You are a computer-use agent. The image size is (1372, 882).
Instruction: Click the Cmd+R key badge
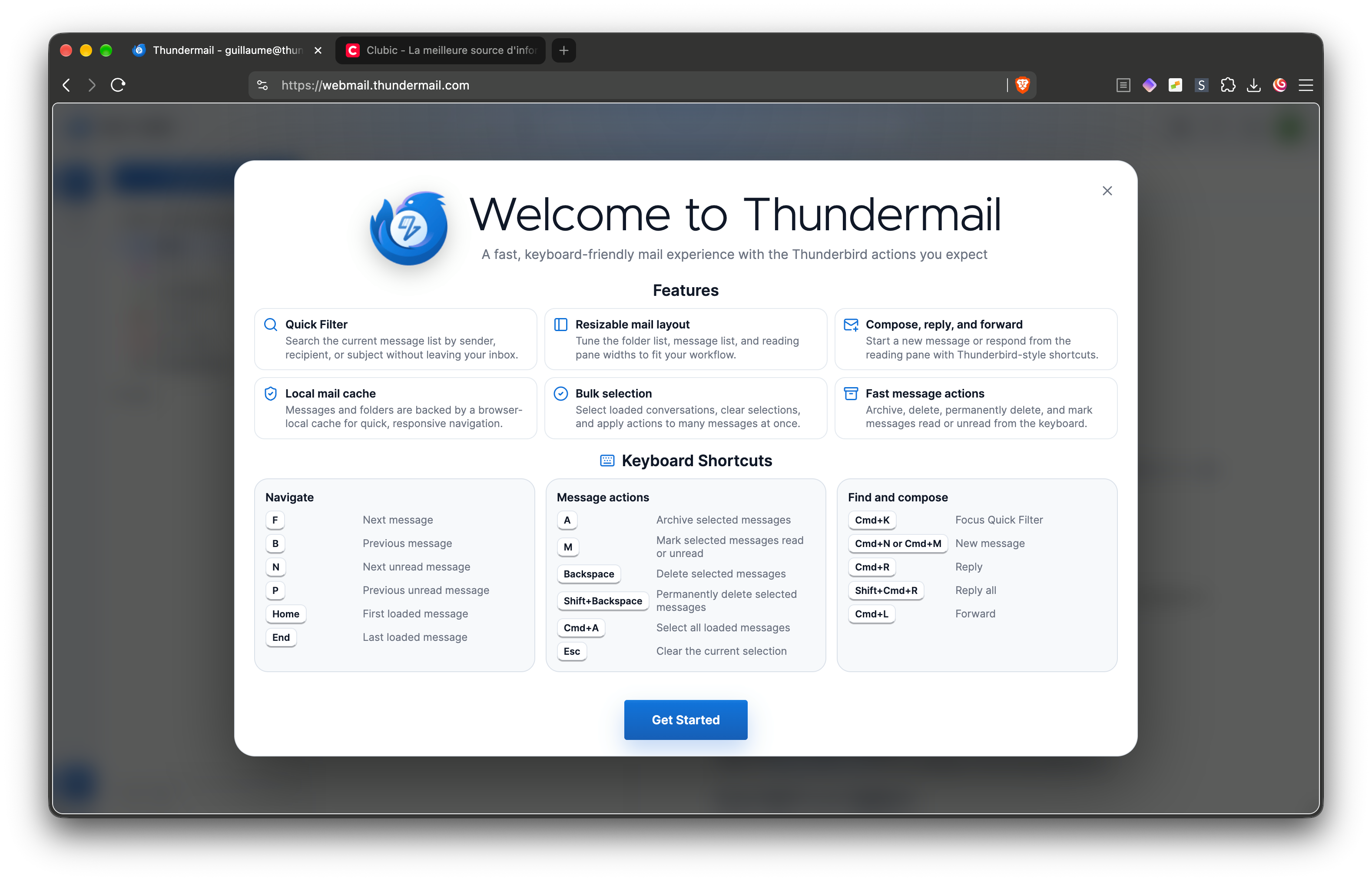tap(872, 567)
